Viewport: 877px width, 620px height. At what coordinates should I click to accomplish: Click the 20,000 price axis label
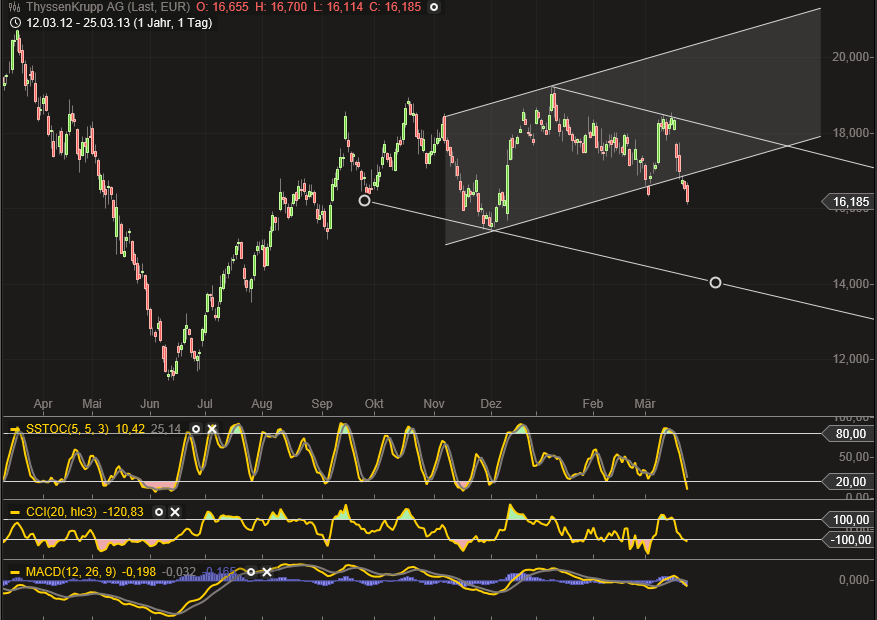click(x=850, y=57)
